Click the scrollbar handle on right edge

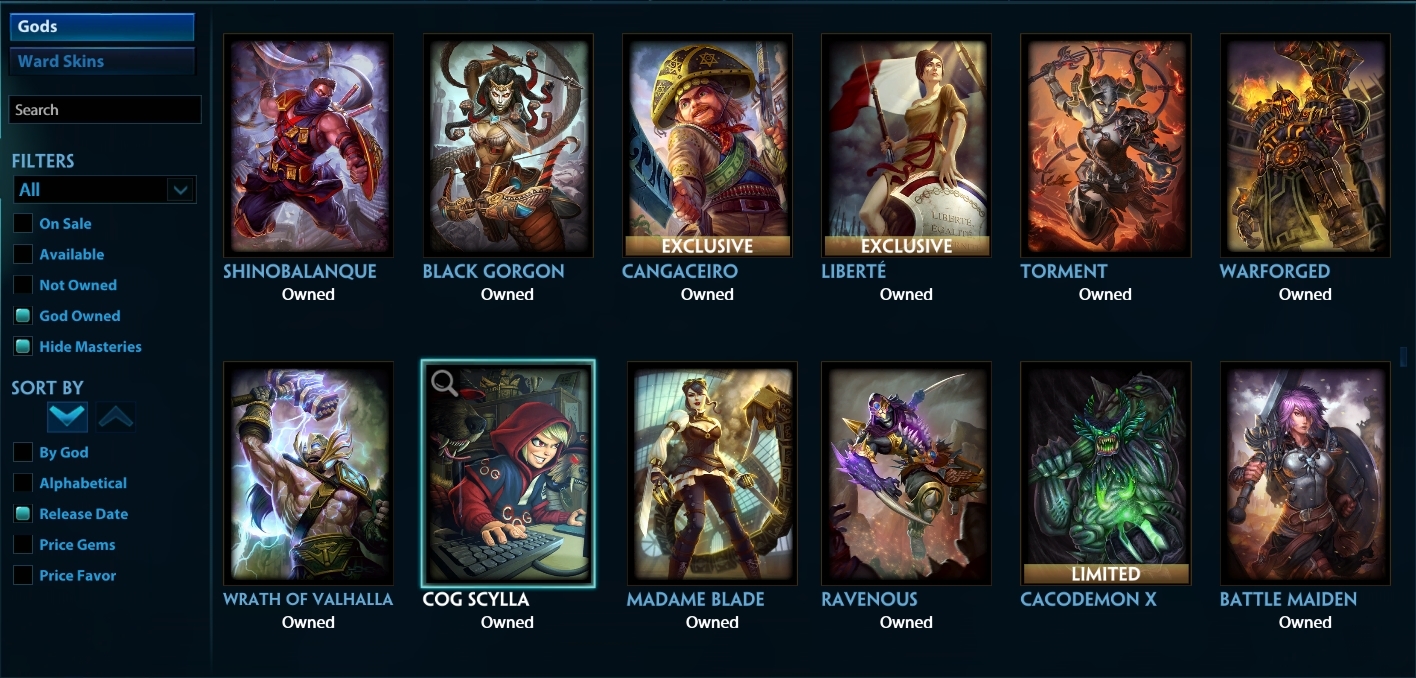pos(1404,356)
